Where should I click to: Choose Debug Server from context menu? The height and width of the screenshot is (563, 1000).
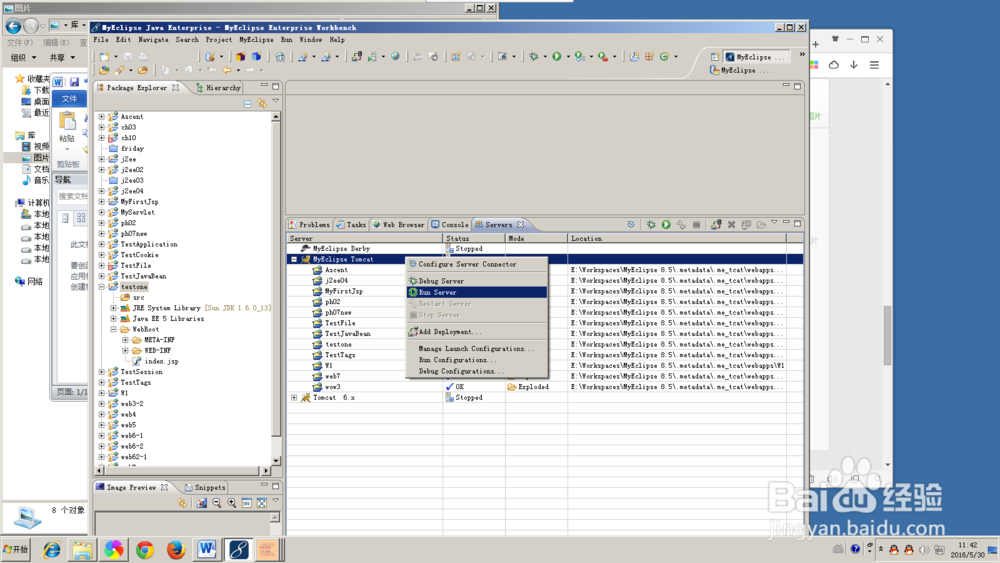point(476,281)
